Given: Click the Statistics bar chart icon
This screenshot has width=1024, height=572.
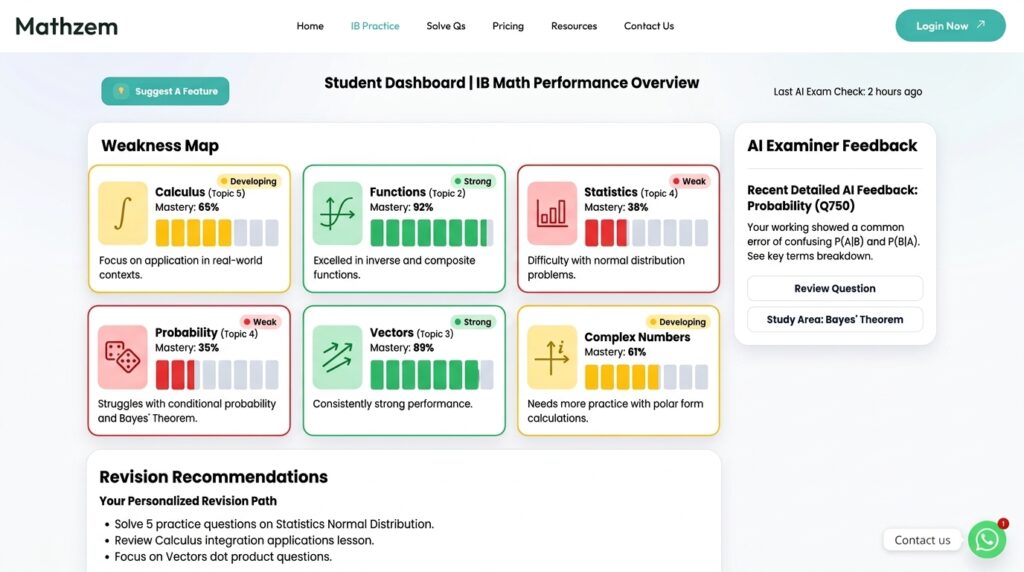Looking at the screenshot, I should pyautogui.click(x=552, y=213).
